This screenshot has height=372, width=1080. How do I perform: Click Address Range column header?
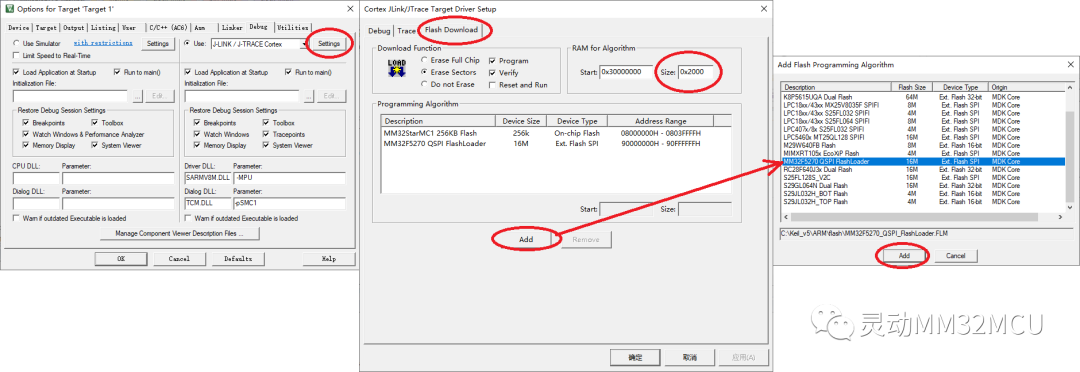tap(661, 121)
